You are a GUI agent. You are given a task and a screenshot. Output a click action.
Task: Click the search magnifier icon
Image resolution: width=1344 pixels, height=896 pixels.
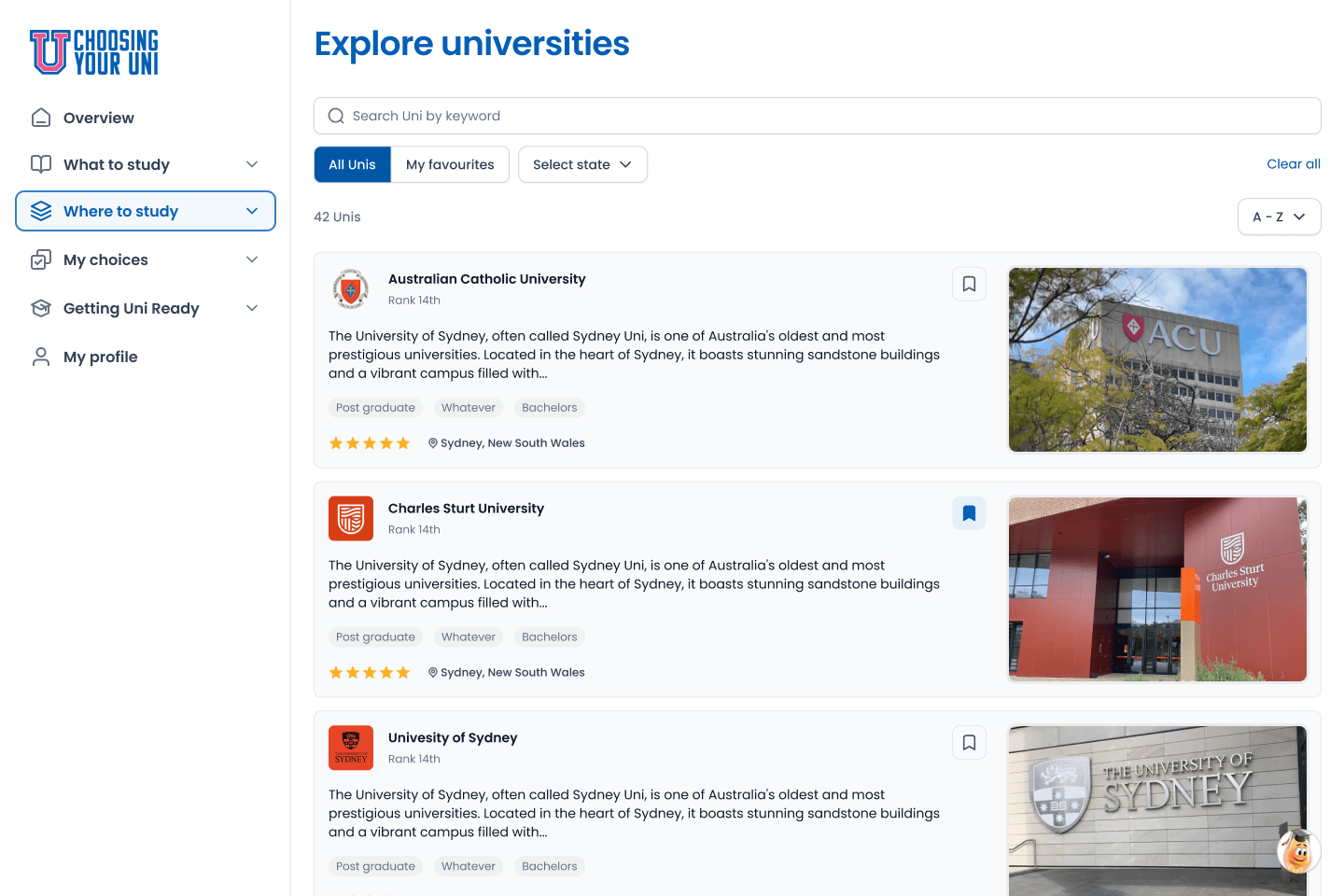tap(336, 116)
